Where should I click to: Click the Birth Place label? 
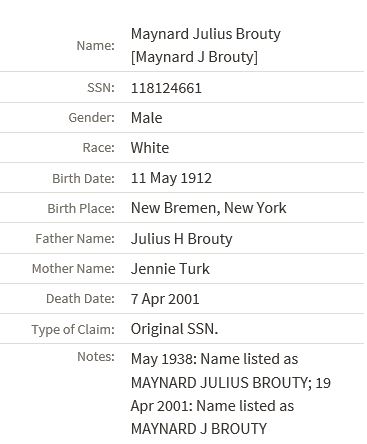pyautogui.click(x=81, y=208)
